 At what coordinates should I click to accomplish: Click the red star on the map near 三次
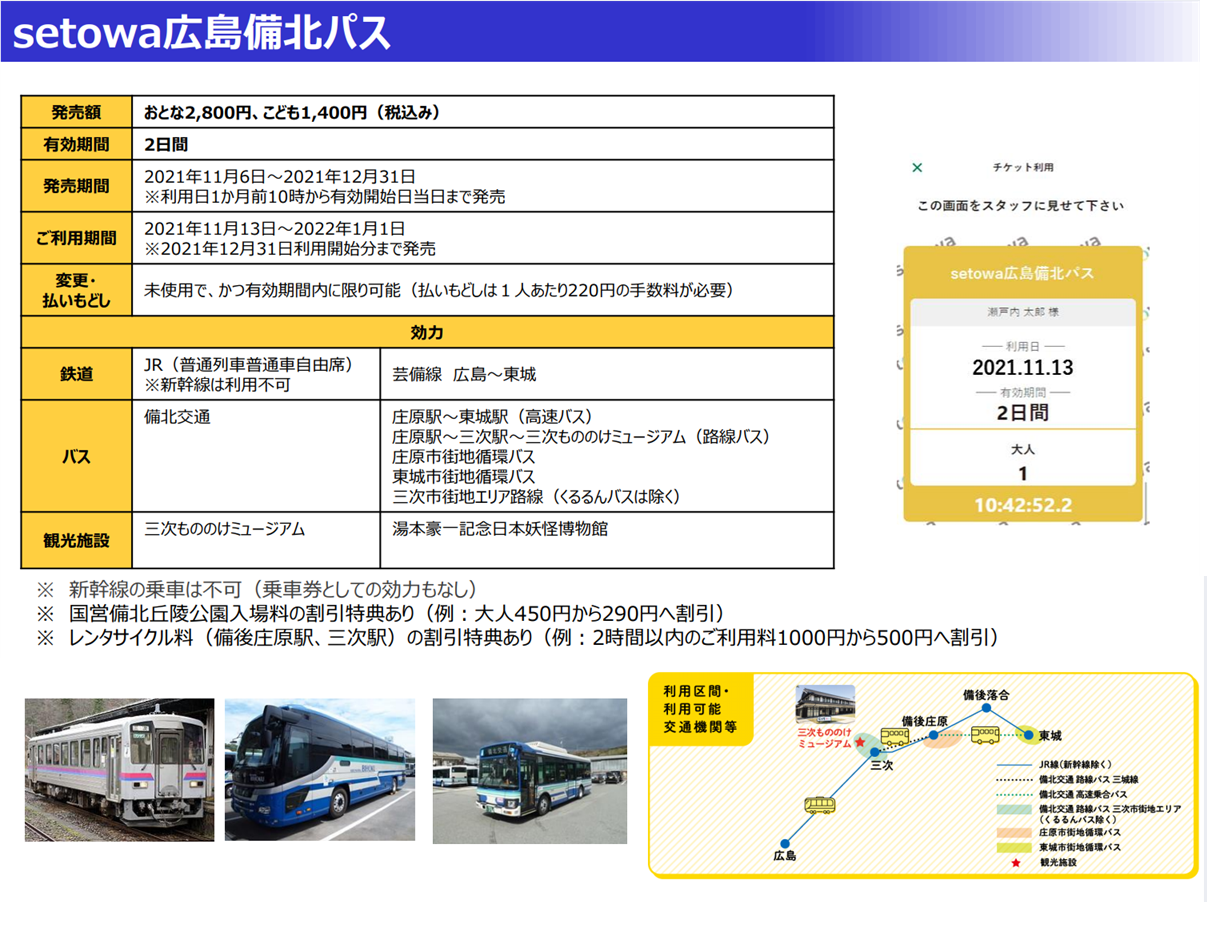click(x=860, y=743)
